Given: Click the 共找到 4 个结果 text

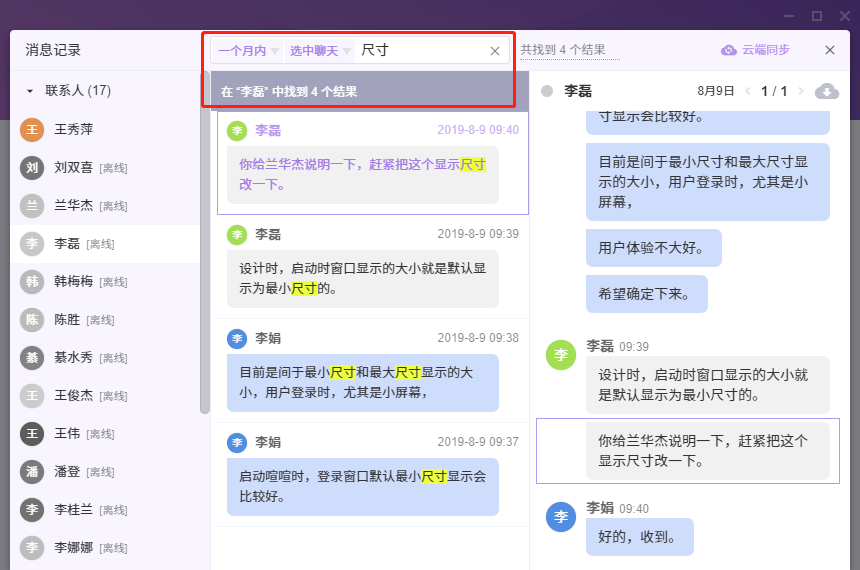Looking at the screenshot, I should tap(563, 50).
